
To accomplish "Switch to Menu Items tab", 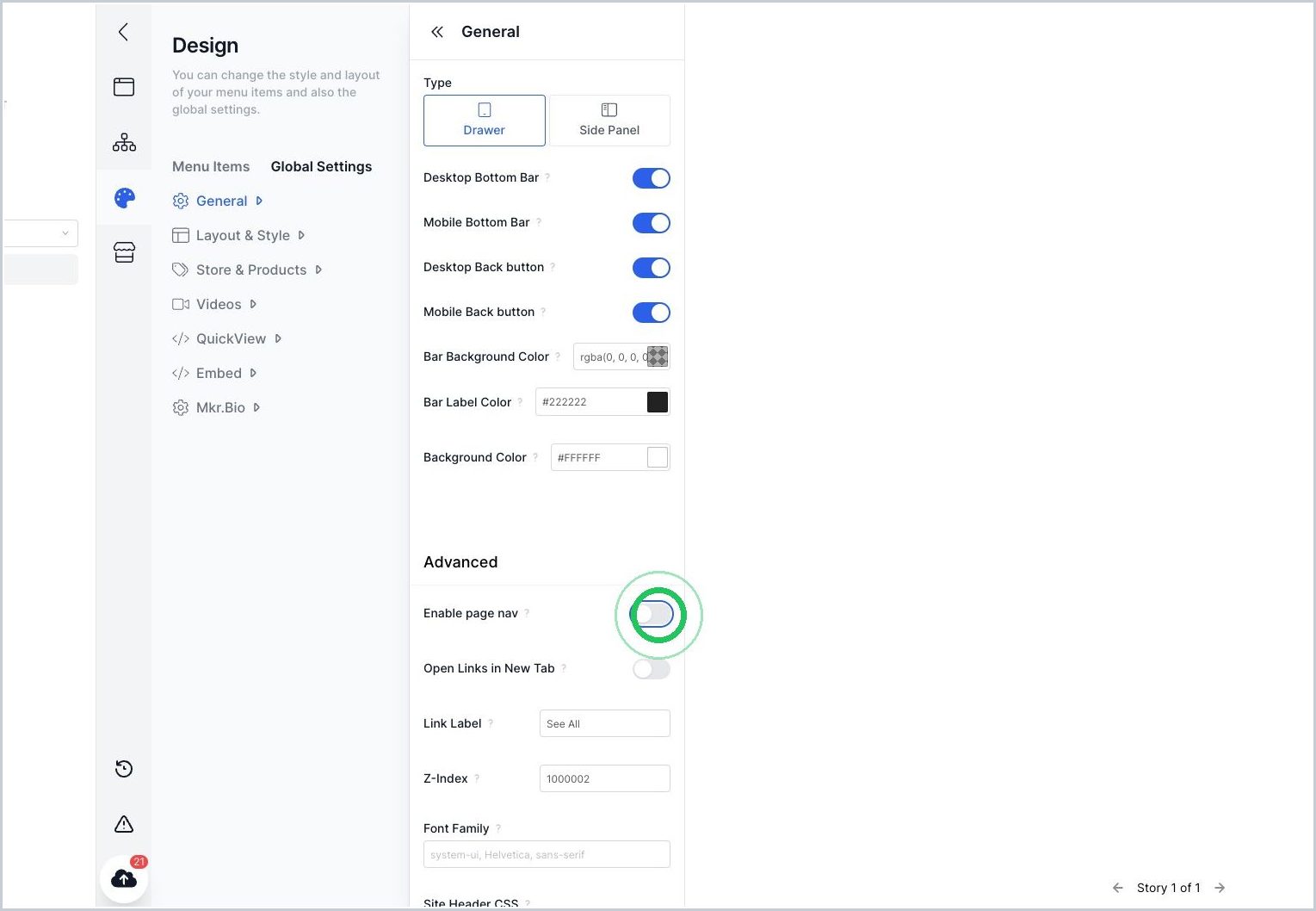I will (x=211, y=166).
